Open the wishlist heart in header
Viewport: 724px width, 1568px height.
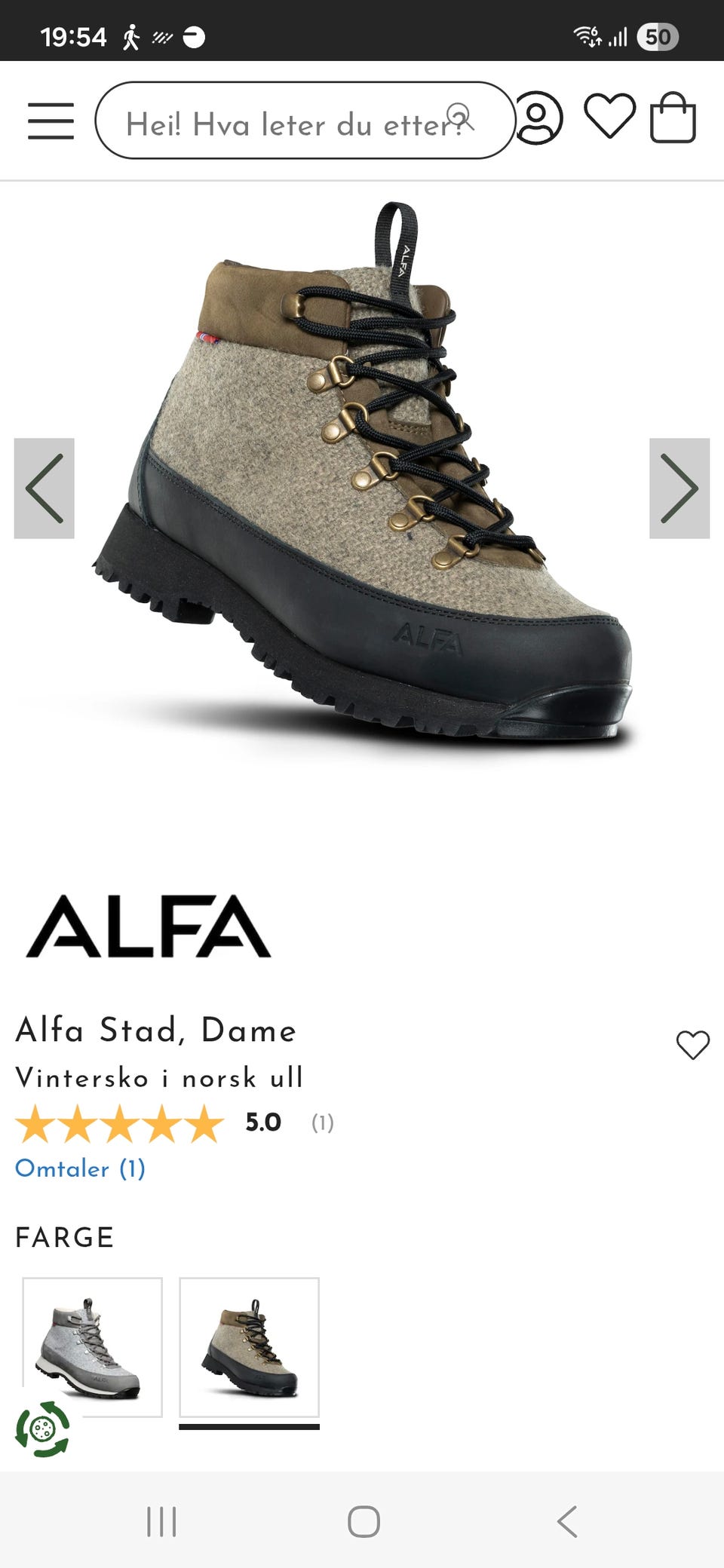tap(609, 116)
